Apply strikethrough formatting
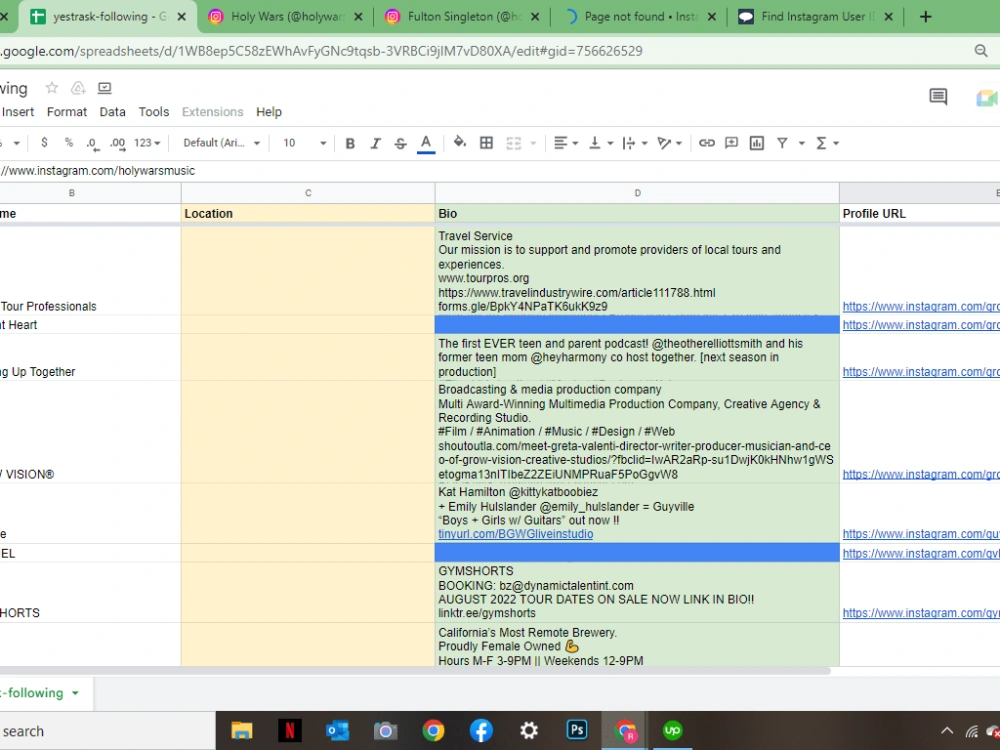The height and width of the screenshot is (750, 1000). click(401, 143)
